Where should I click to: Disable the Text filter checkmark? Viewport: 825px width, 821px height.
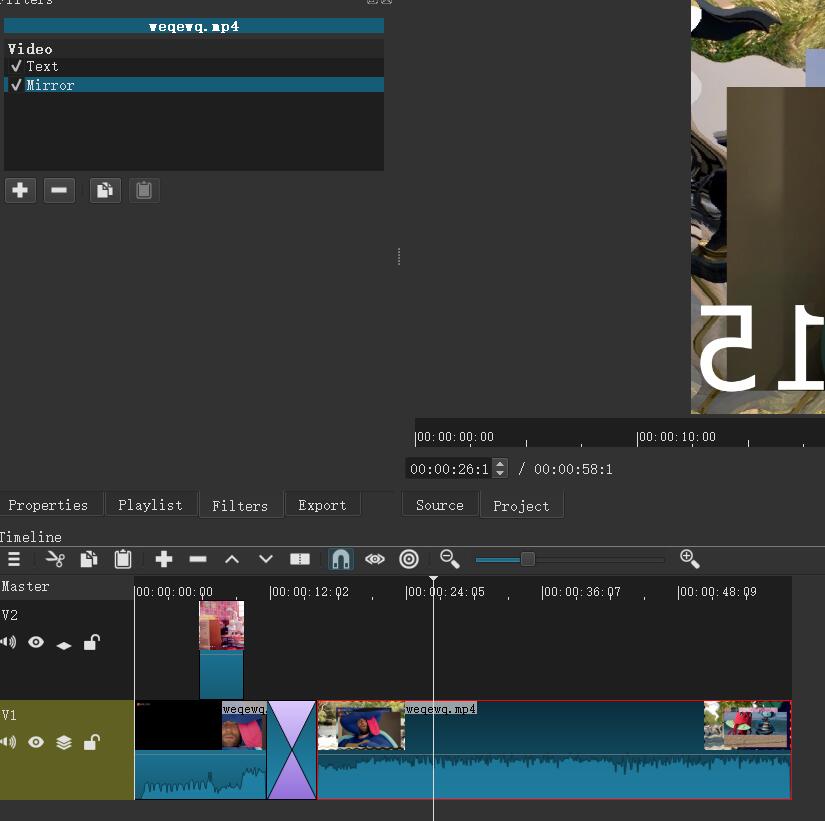pos(16,66)
